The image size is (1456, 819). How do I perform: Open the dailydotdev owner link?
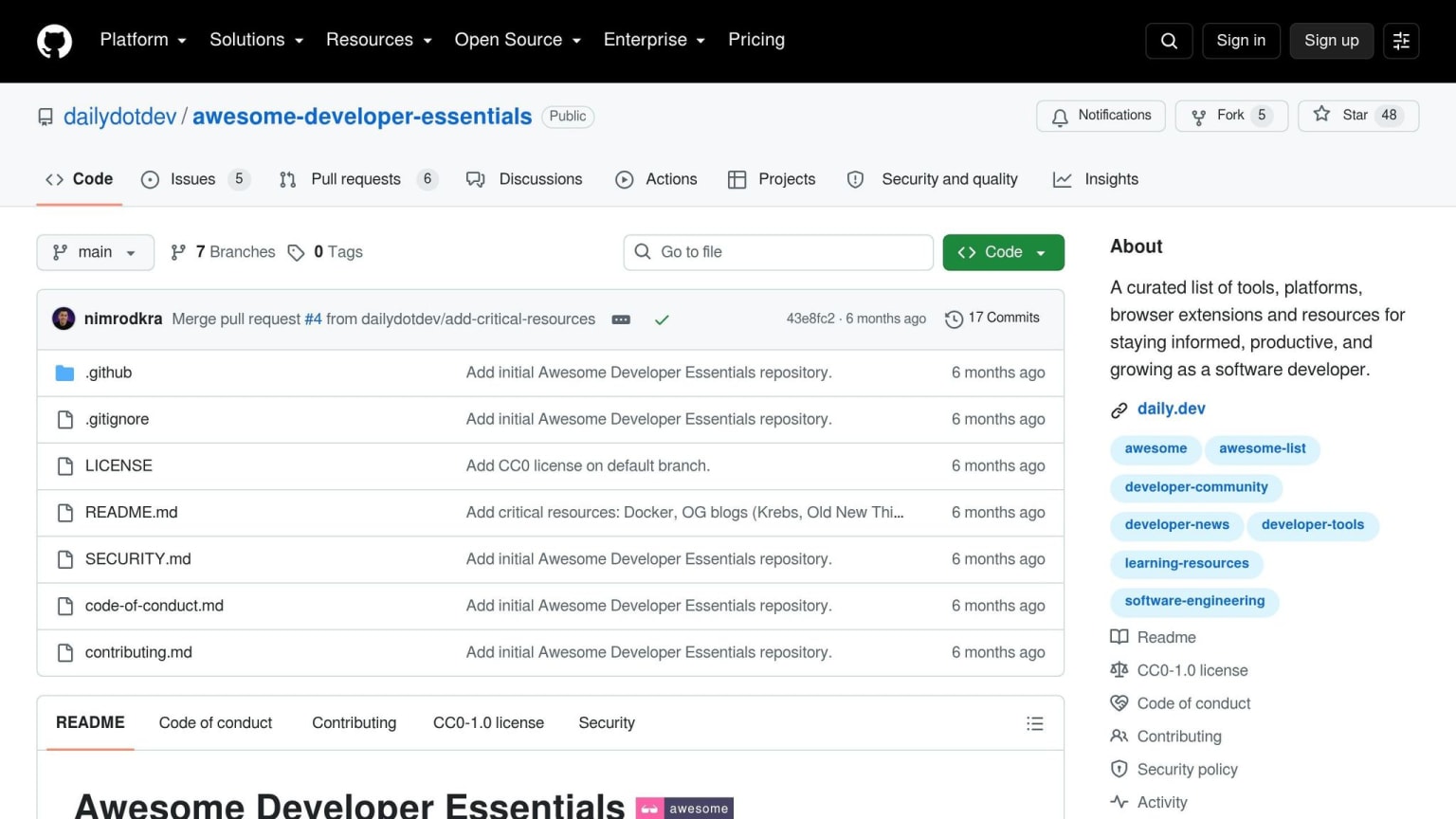tap(119, 117)
